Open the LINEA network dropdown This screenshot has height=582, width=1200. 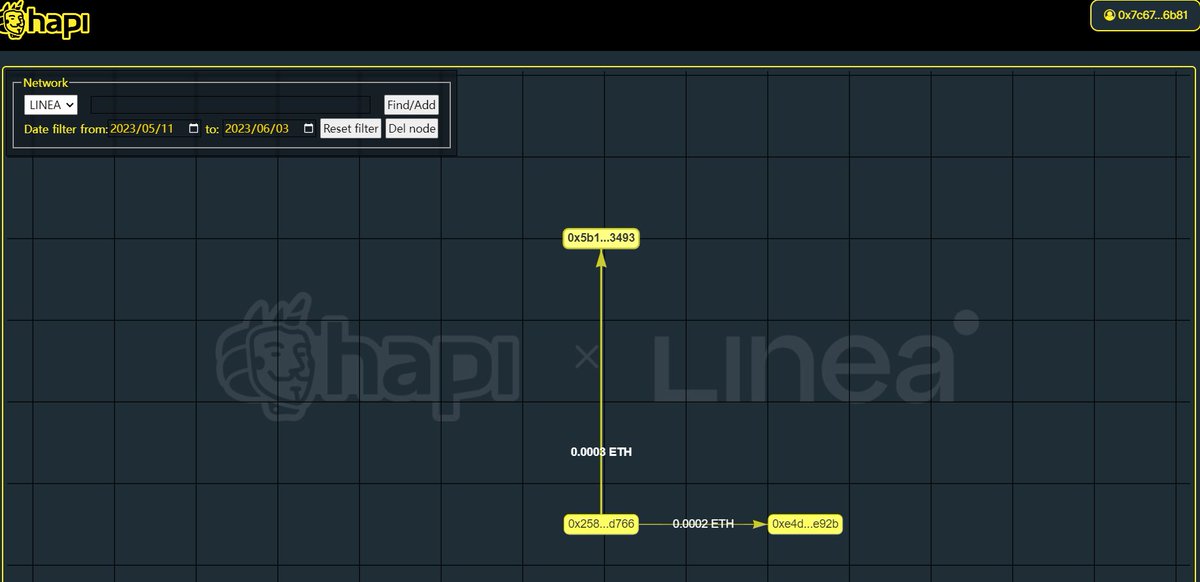[51, 105]
